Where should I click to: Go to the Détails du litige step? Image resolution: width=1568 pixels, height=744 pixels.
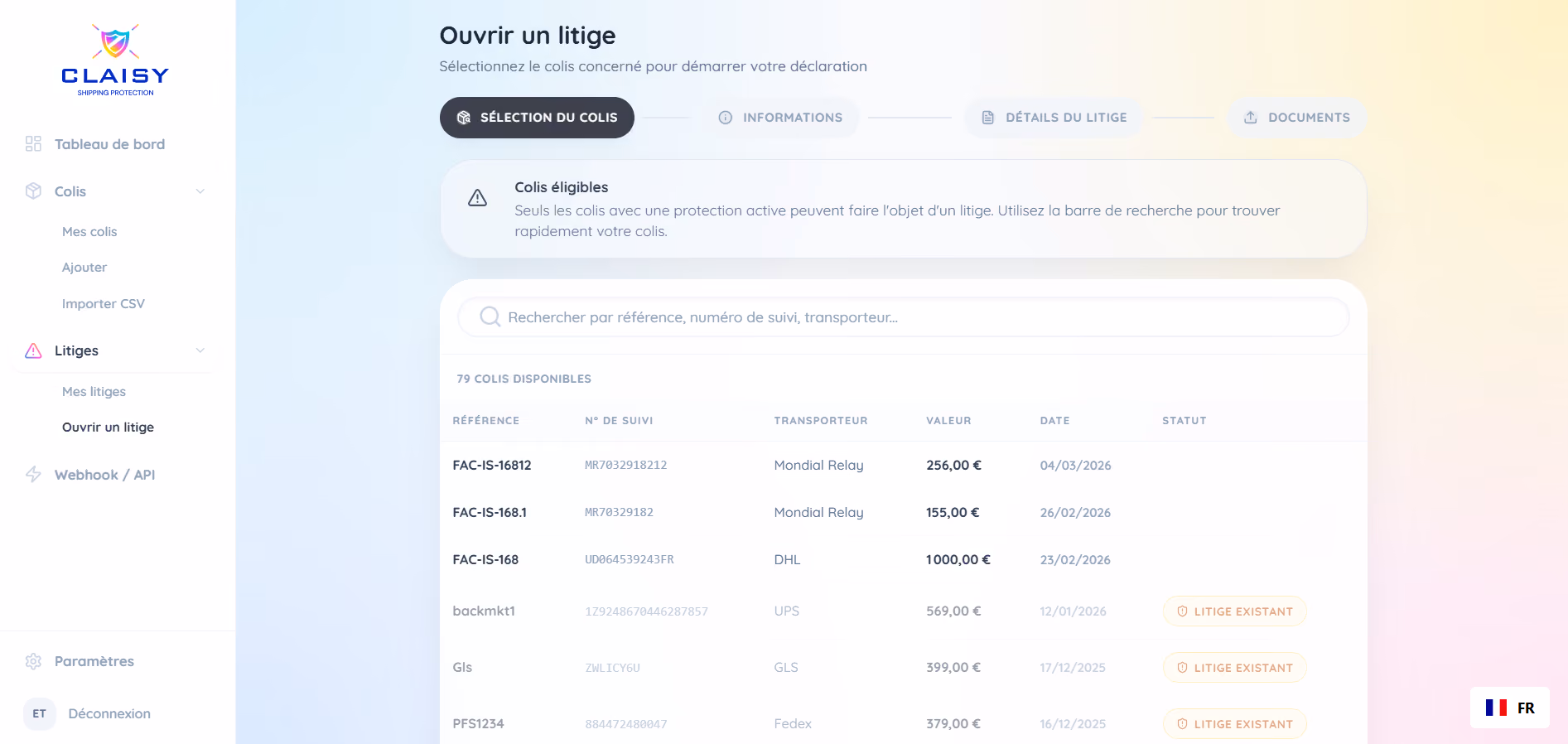(x=1054, y=118)
